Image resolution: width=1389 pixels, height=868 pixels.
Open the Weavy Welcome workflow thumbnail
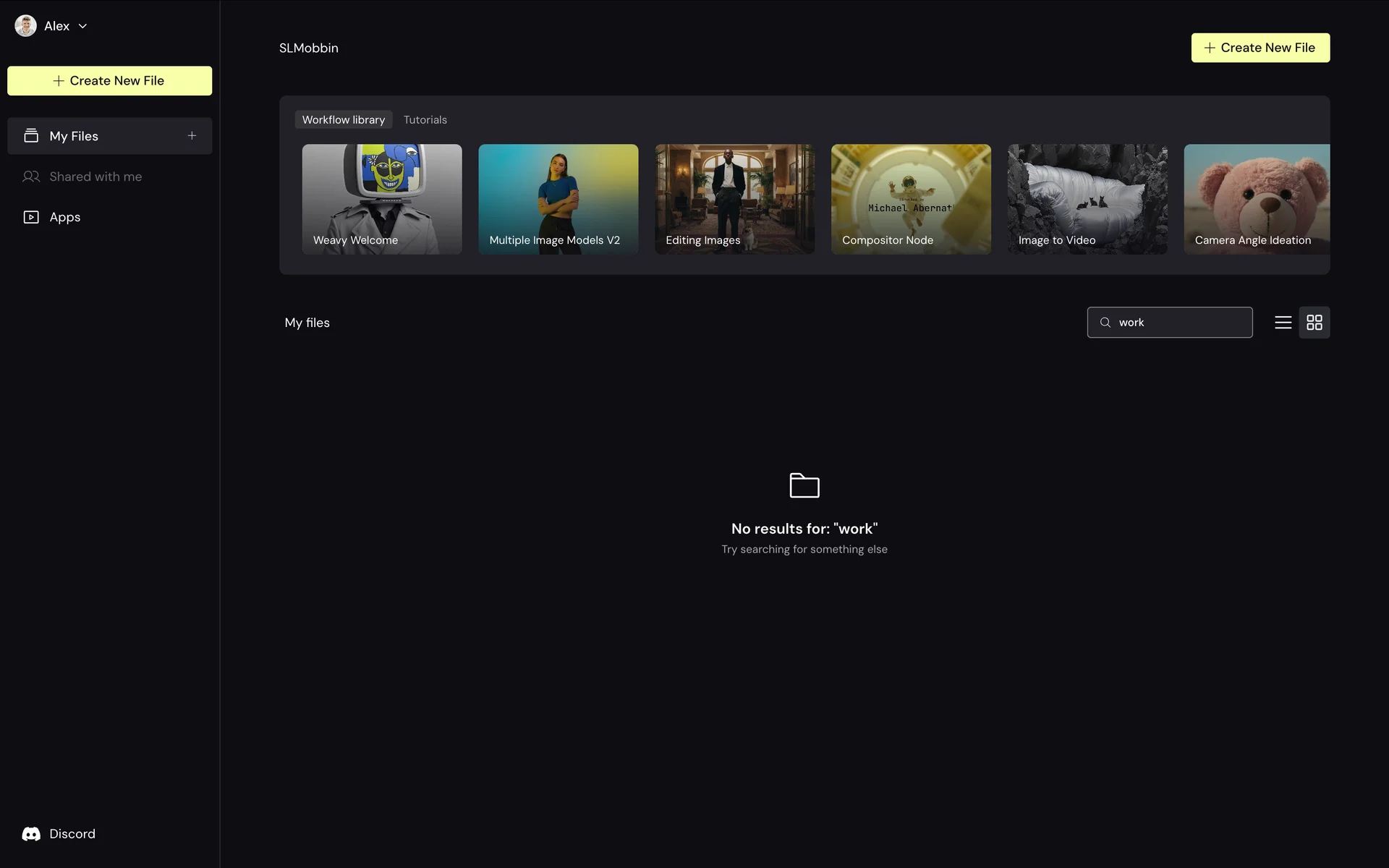(381, 199)
